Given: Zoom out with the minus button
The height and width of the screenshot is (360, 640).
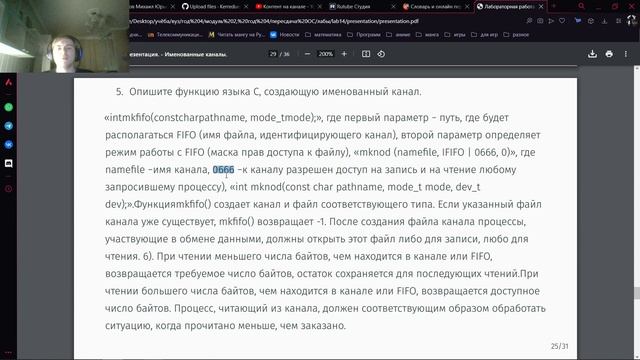Looking at the screenshot, I should (307, 54).
